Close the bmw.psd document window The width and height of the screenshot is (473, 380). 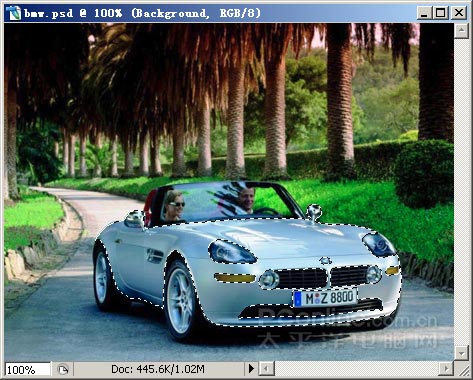pyautogui.click(x=459, y=13)
